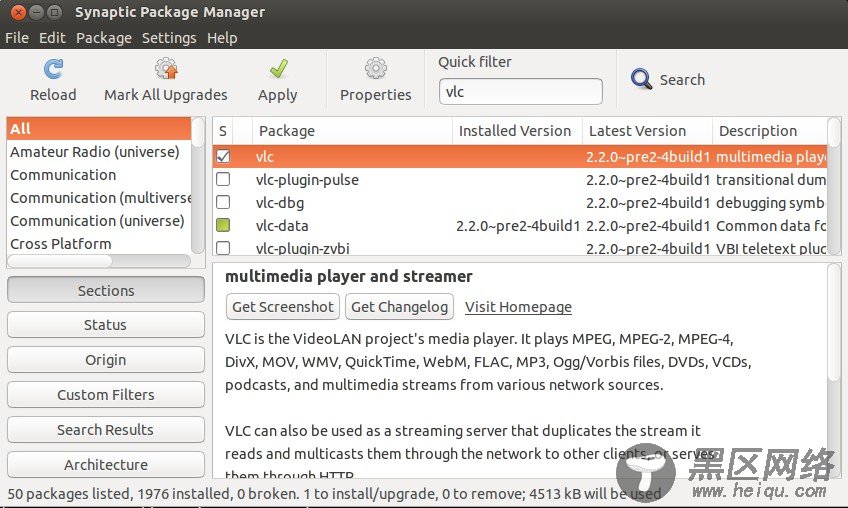Click the Search Results button
Screen dimensions: 848x508
pyautogui.click(x=106, y=430)
